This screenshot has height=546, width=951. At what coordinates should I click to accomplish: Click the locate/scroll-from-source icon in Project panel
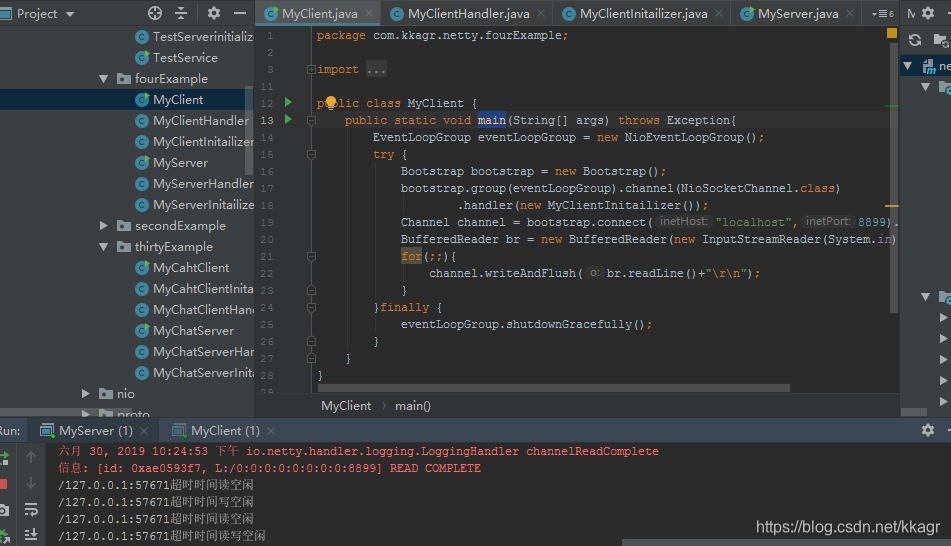coord(155,13)
